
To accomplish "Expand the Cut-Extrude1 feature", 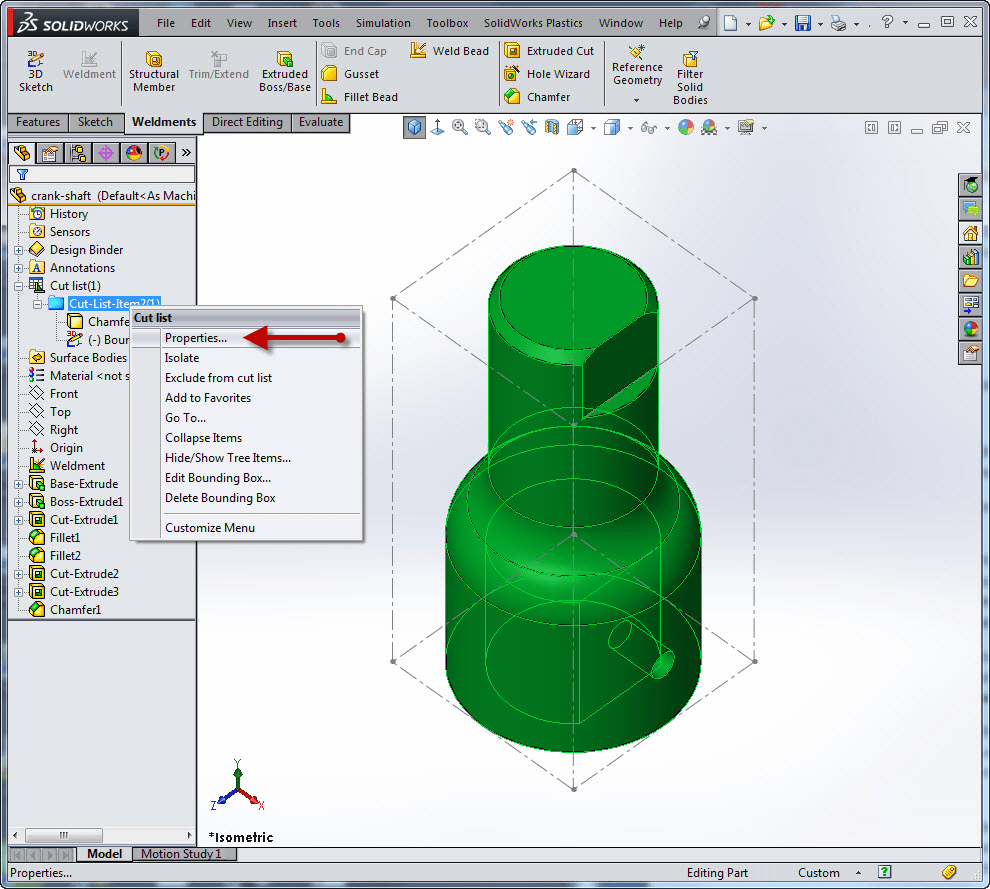I will tap(19, 520).
